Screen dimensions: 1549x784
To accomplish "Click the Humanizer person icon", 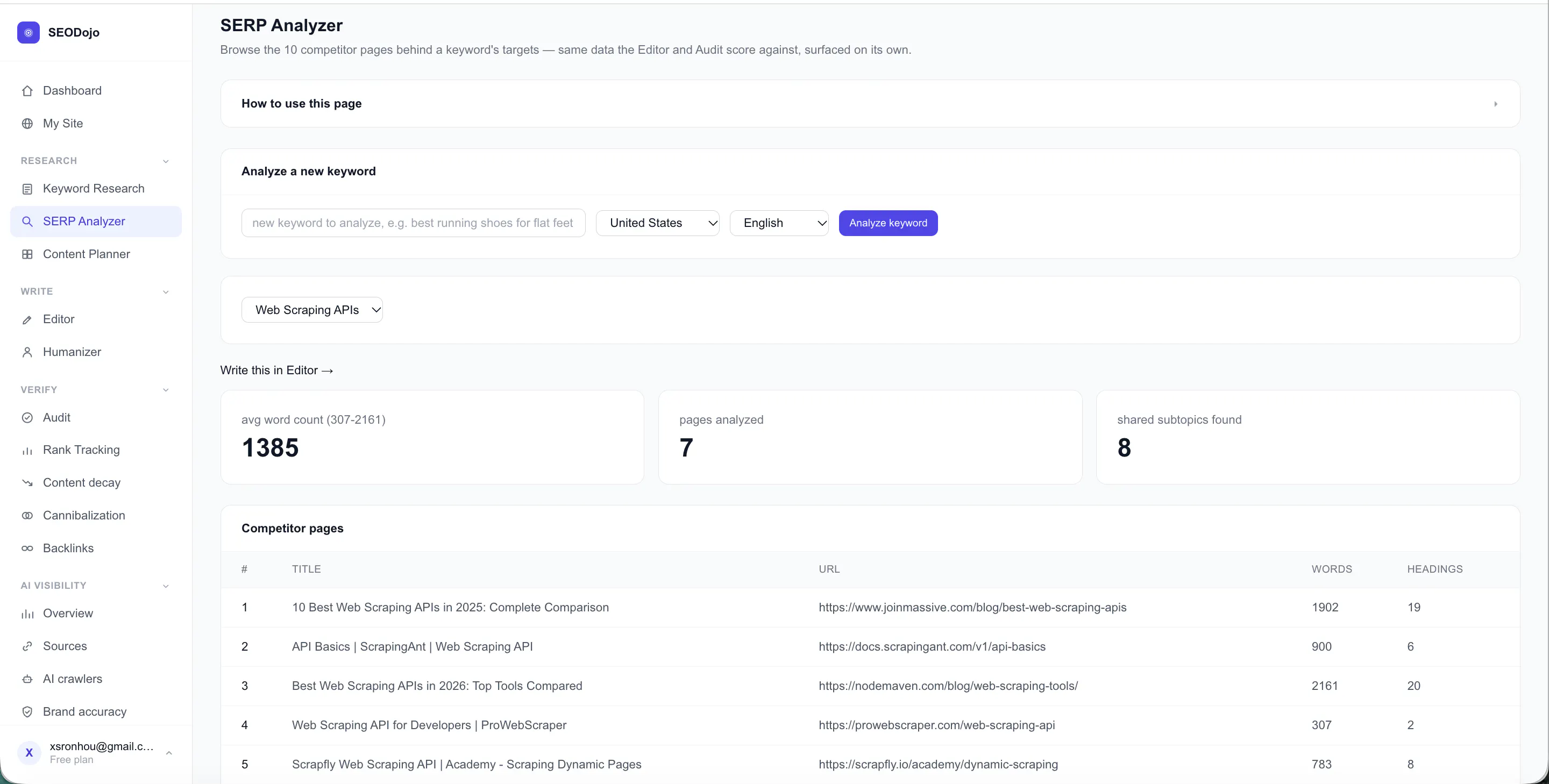I will click(x=27, y=352).
